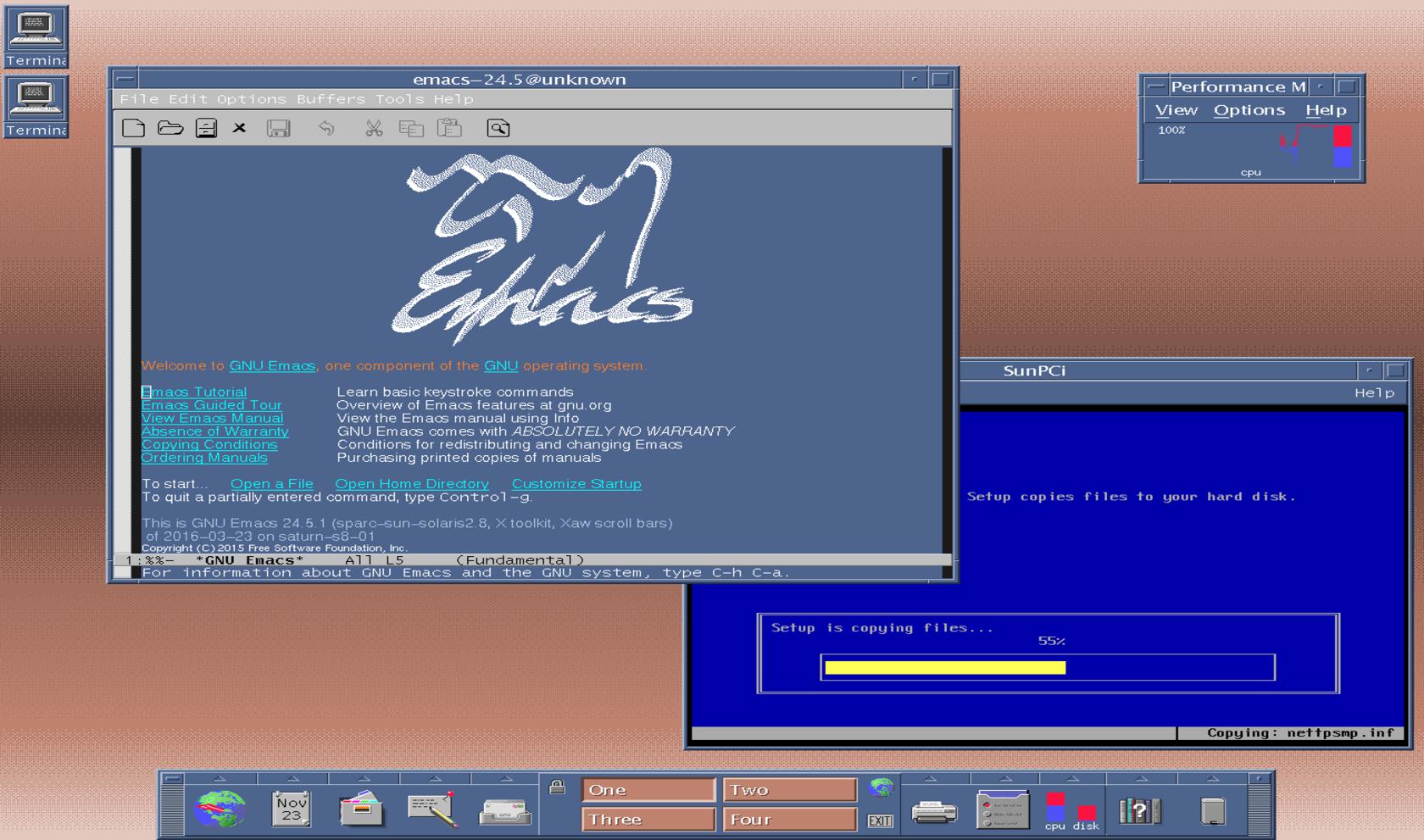The height and width of the screenshot is (840, 1424).
Task: Open the Trash can on front panel
Action: (1213, 811)
